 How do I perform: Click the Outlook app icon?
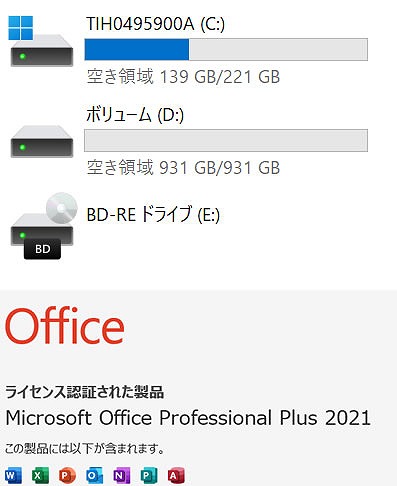coord(94,475)
